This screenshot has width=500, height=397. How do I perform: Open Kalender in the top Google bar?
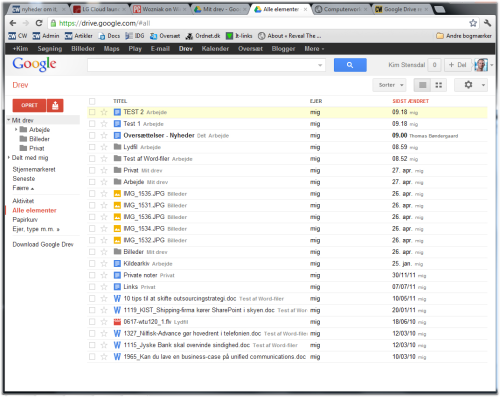point(215,49)
